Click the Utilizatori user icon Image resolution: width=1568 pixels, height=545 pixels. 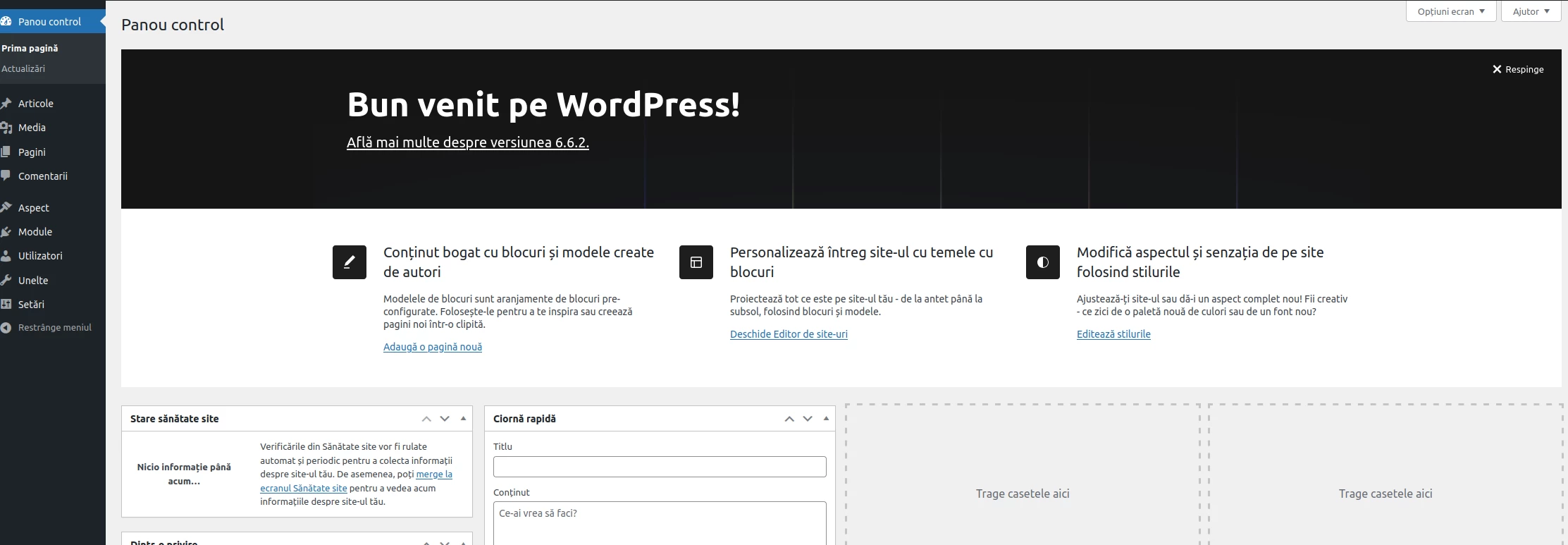(x=6, y=256)
